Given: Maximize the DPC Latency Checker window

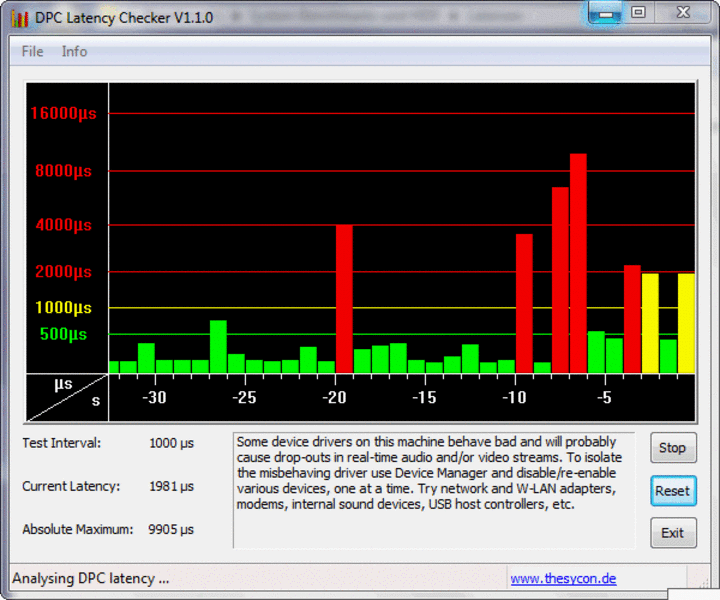Looking at the screenshot, I should tap(638, 12).
